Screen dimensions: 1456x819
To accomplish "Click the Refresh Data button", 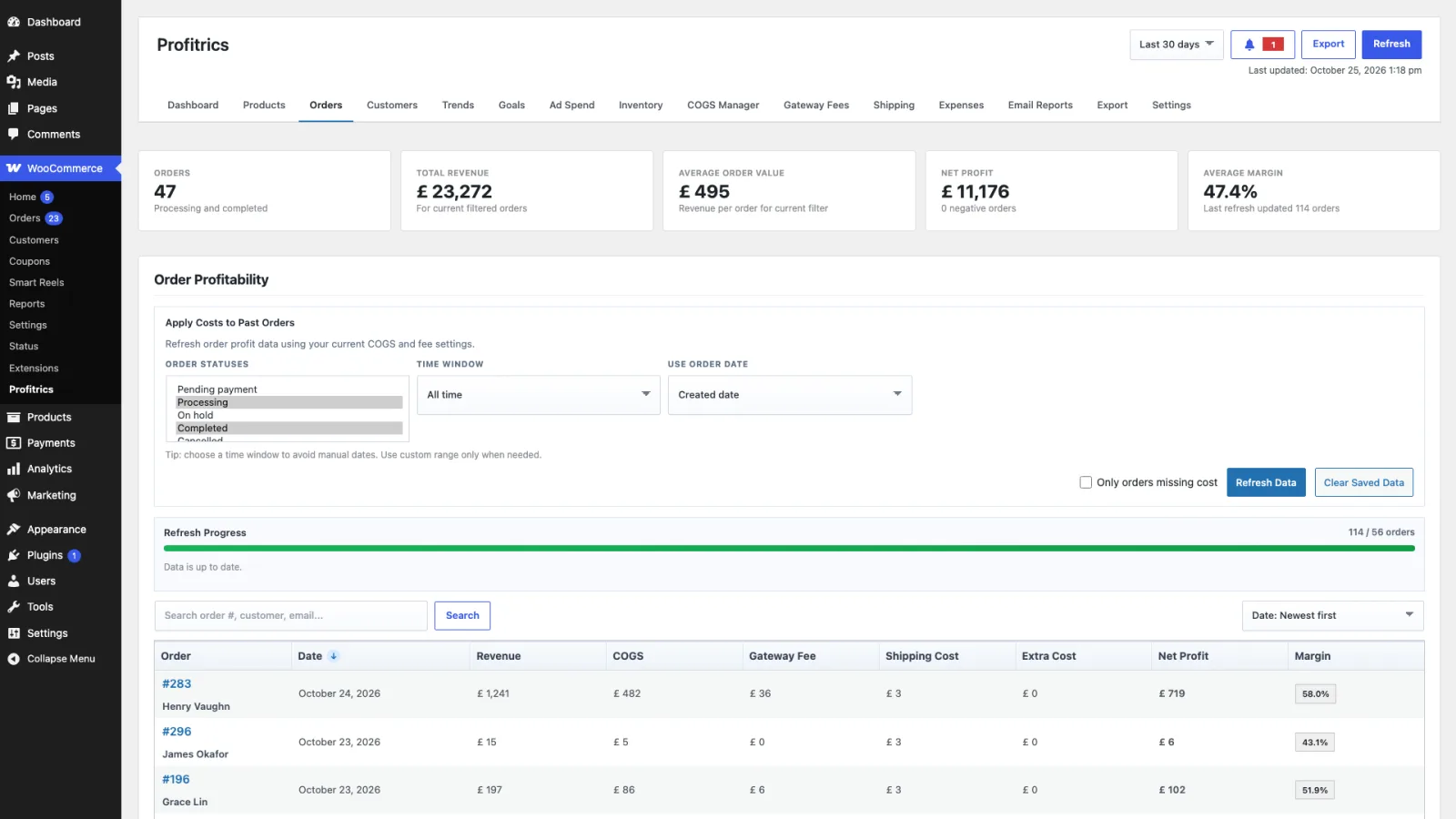I will pyautogui.click(x=1266, y=482).
